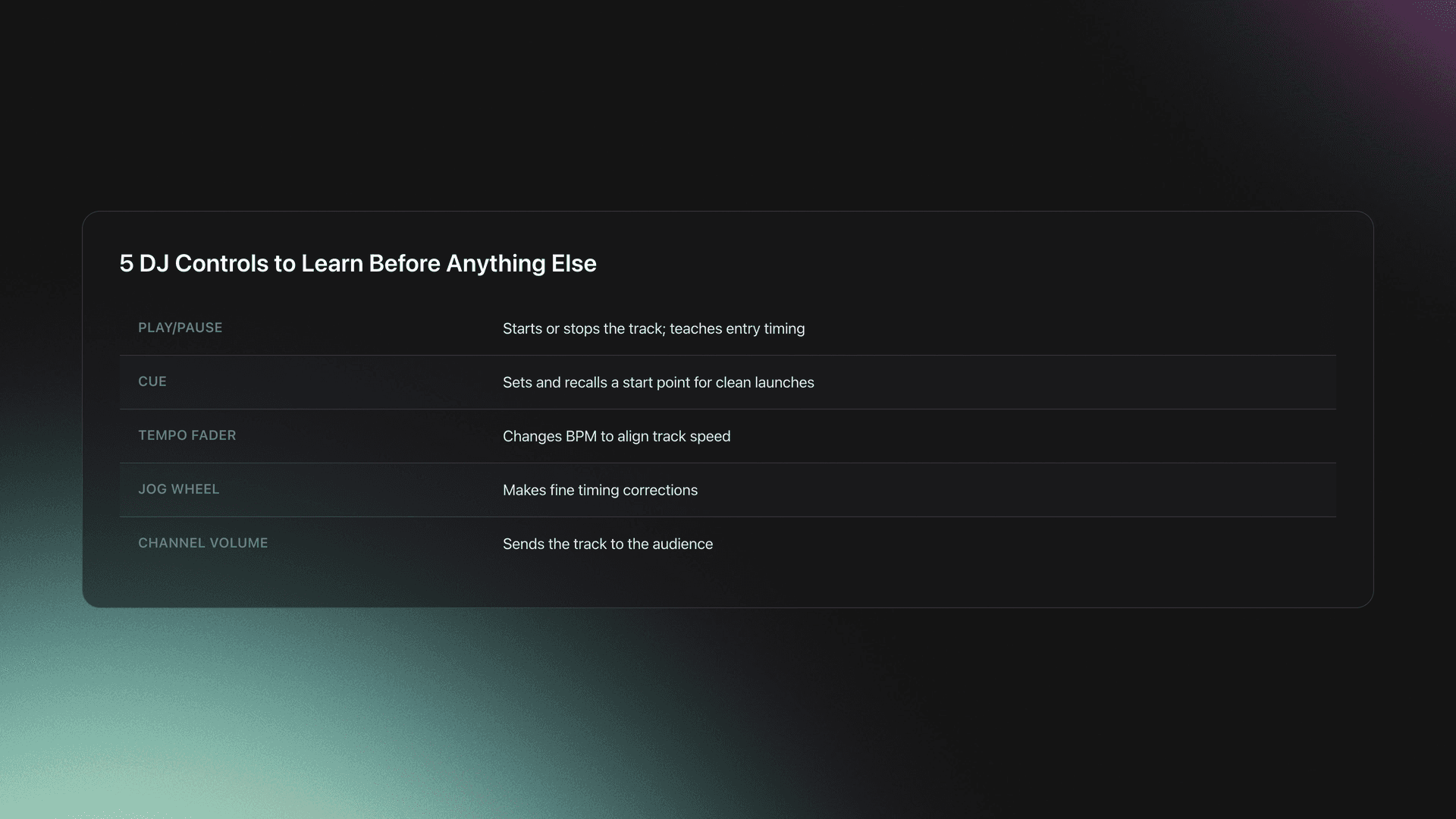
Task: Select 'Sends the track to the audience' text
Action: (607, 544)
